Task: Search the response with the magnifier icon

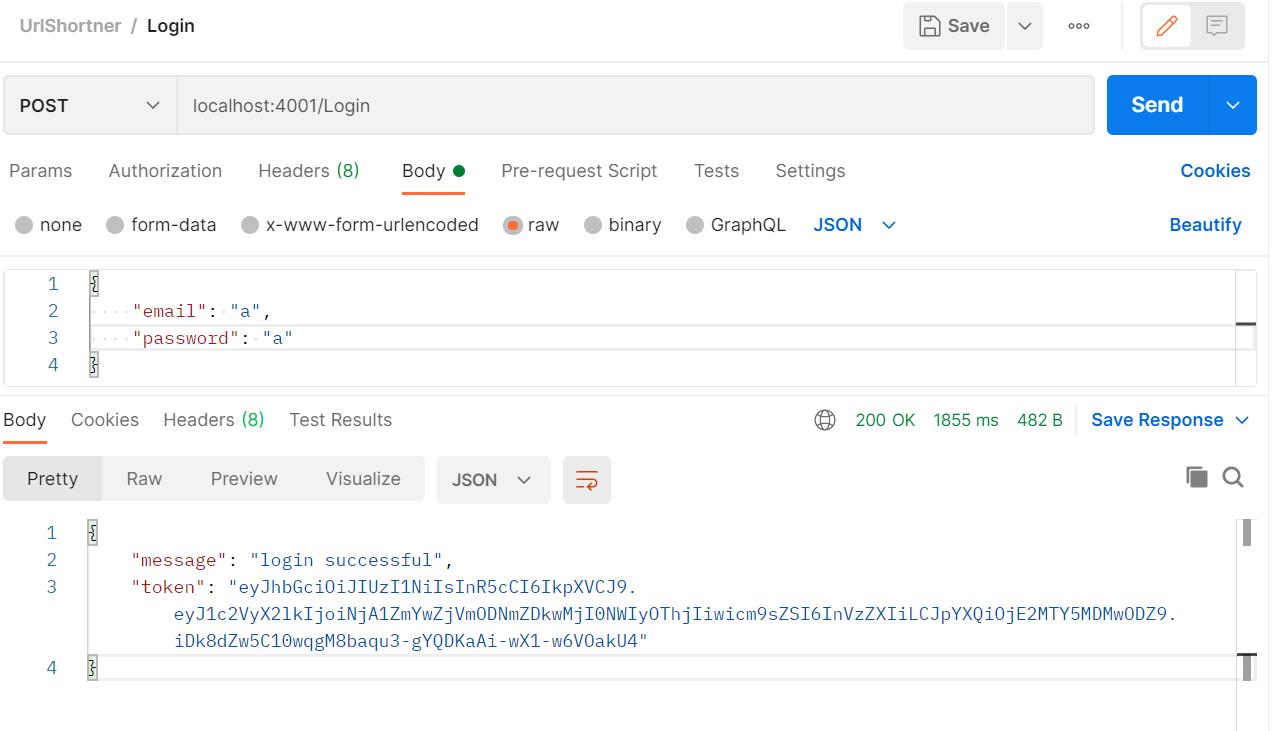Action: click(x=1233, y=477)
